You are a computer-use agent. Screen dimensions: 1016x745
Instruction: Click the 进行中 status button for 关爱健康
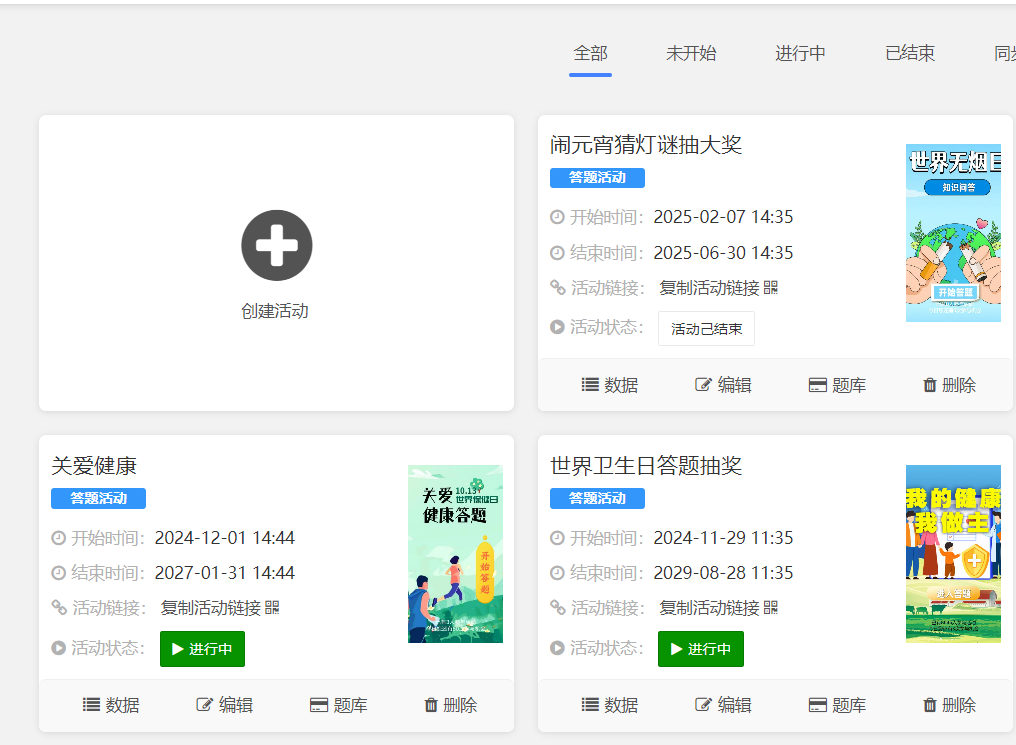tap(202, 649)
